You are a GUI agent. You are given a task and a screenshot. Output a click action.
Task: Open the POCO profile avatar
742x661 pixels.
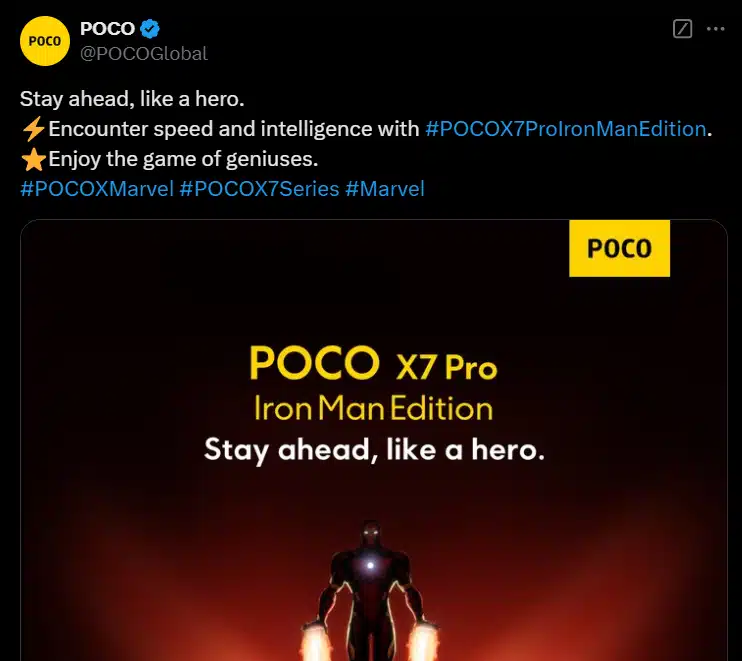(44, 41)
